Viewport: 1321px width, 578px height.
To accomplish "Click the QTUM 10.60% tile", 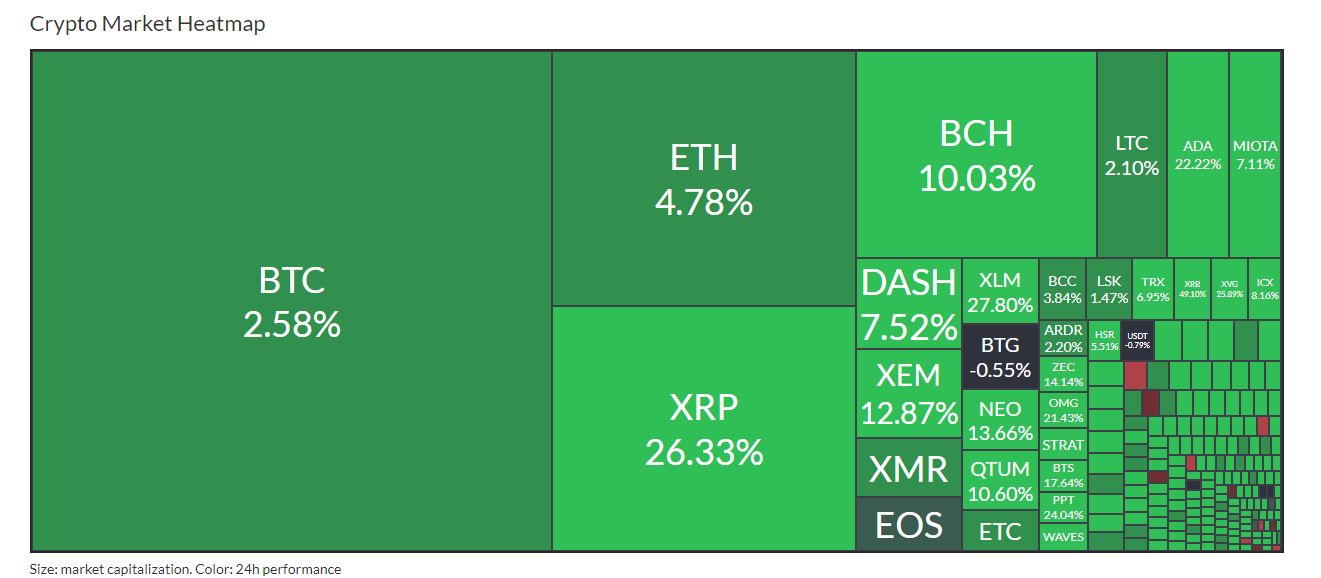I will tap(1000, 481).
